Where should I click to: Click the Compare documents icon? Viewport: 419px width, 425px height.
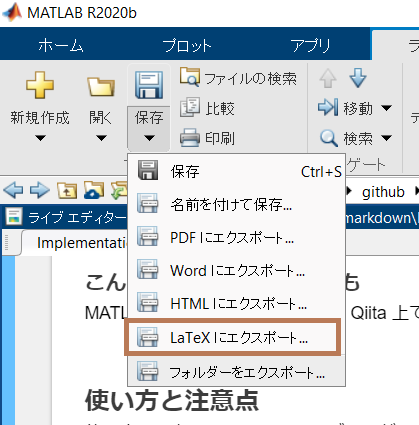190,107
